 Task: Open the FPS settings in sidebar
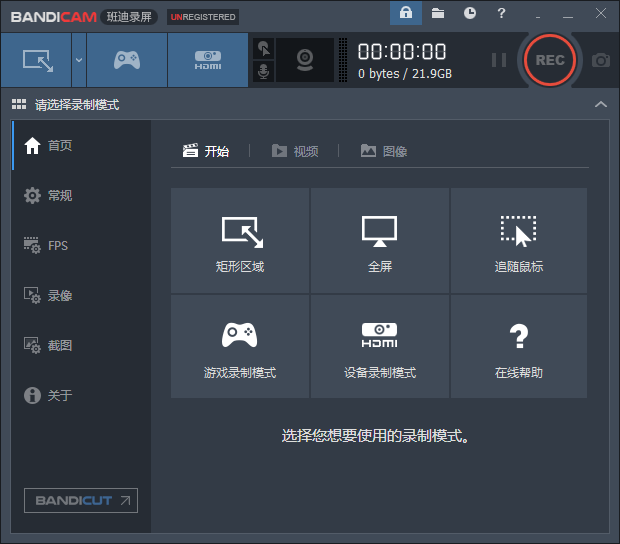[57, 245]
